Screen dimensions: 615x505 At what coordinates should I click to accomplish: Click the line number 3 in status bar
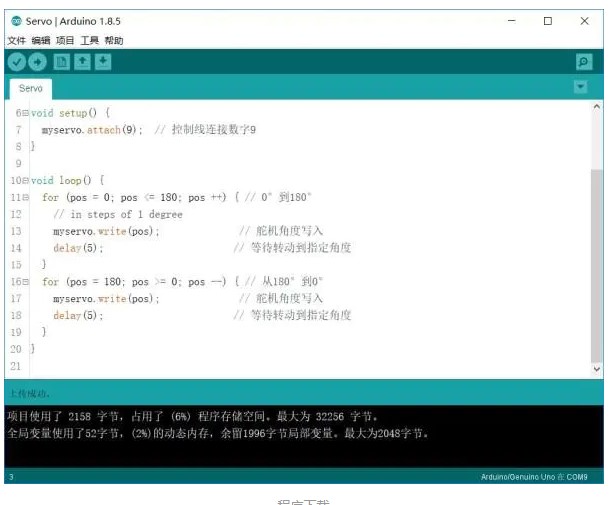(x=11, y=477)
